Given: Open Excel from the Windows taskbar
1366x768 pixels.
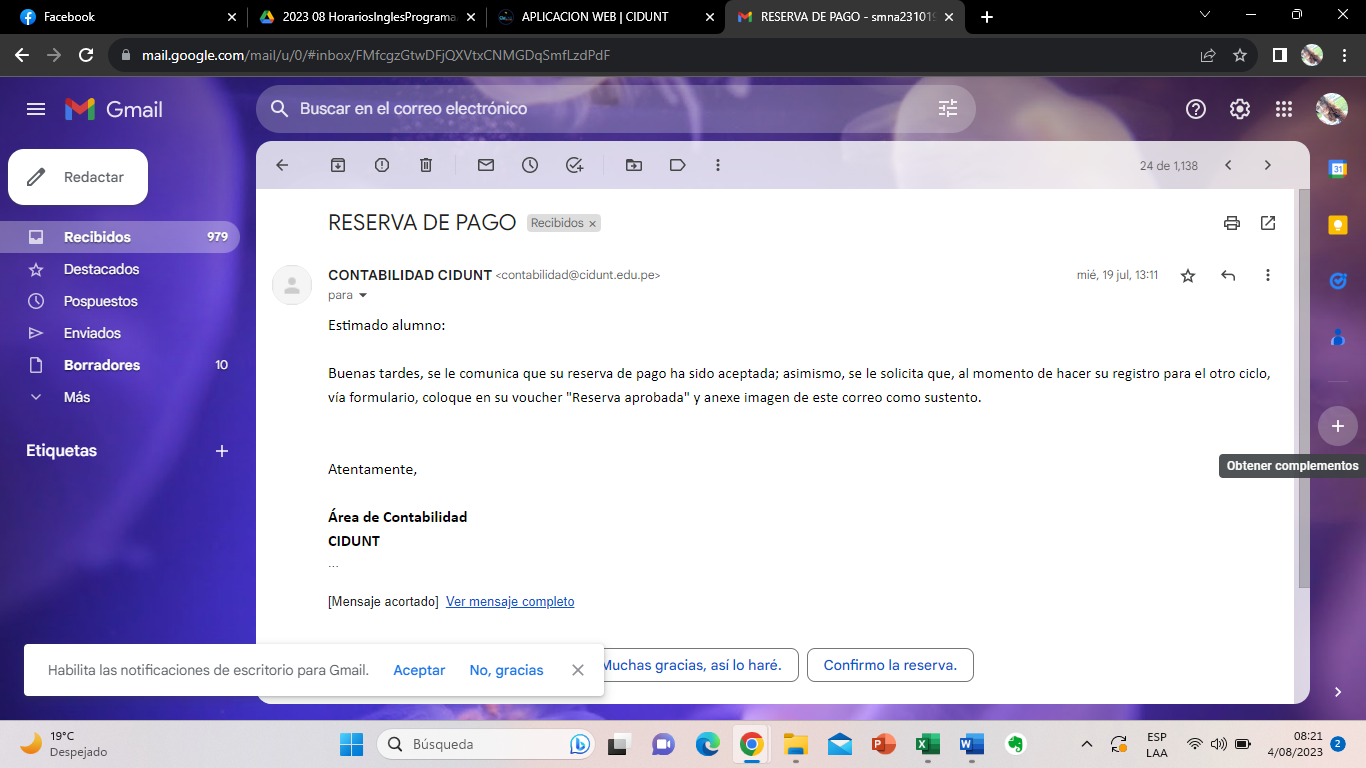Looking at the screenshot, I should tap(927, 744).
